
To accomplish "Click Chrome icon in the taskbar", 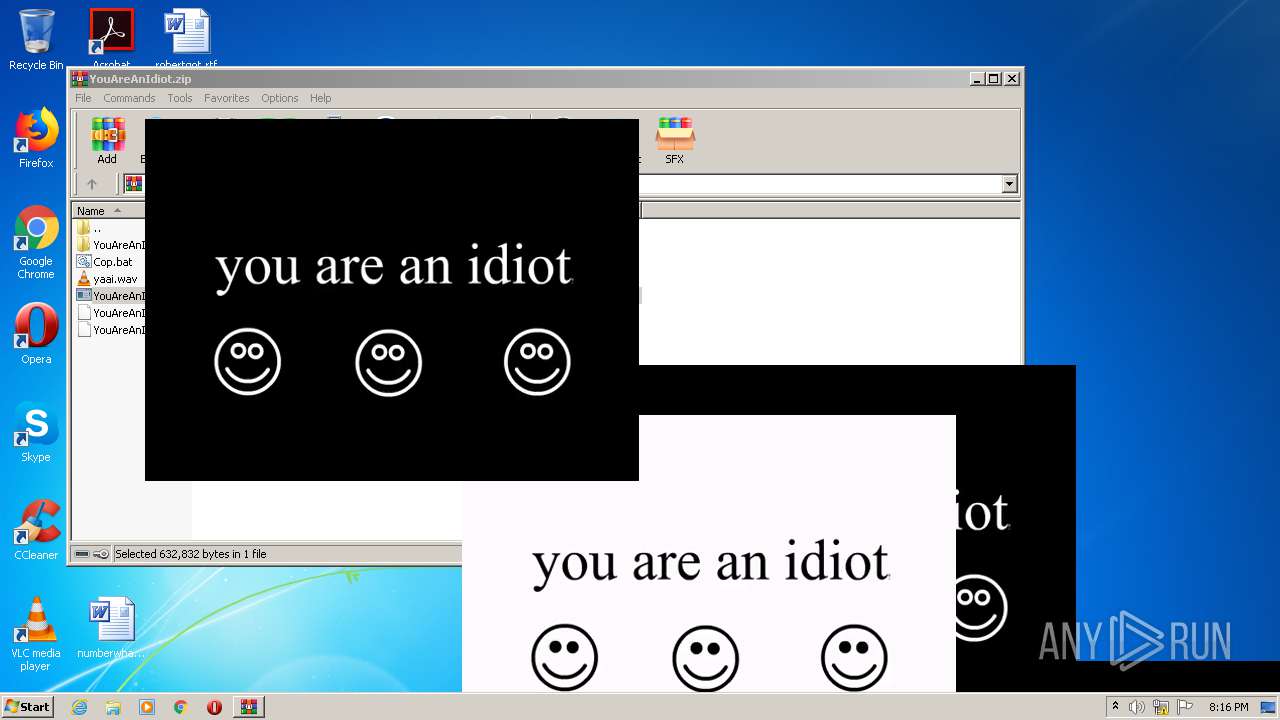I will click(181, 707).
